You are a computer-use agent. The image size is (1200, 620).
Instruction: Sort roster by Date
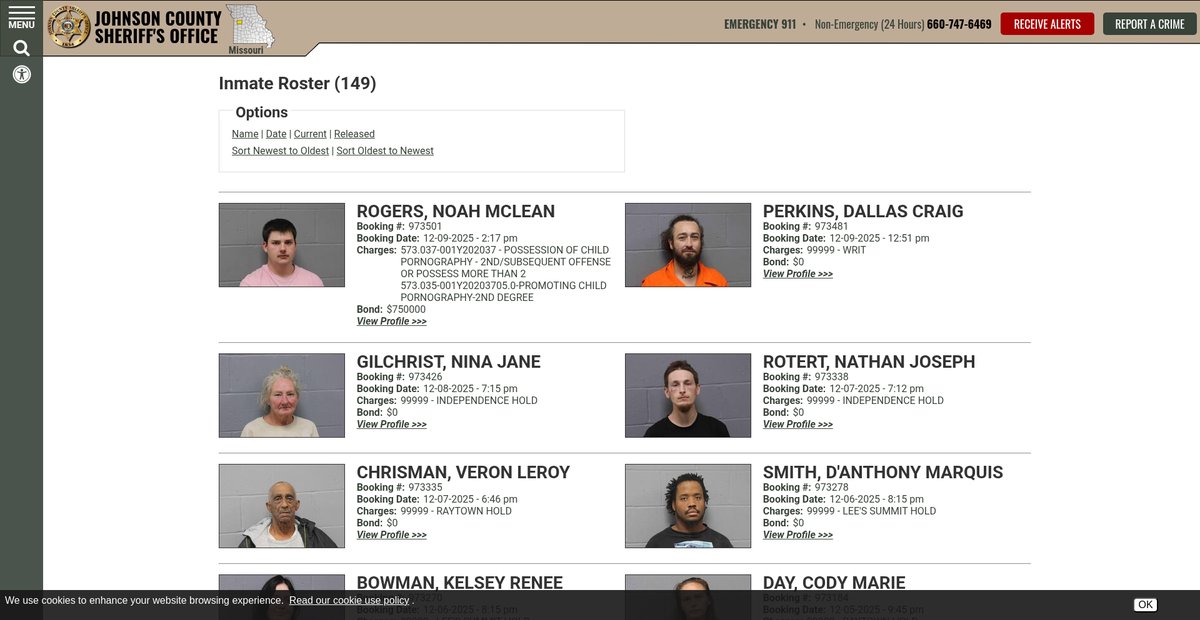point(276,134)
